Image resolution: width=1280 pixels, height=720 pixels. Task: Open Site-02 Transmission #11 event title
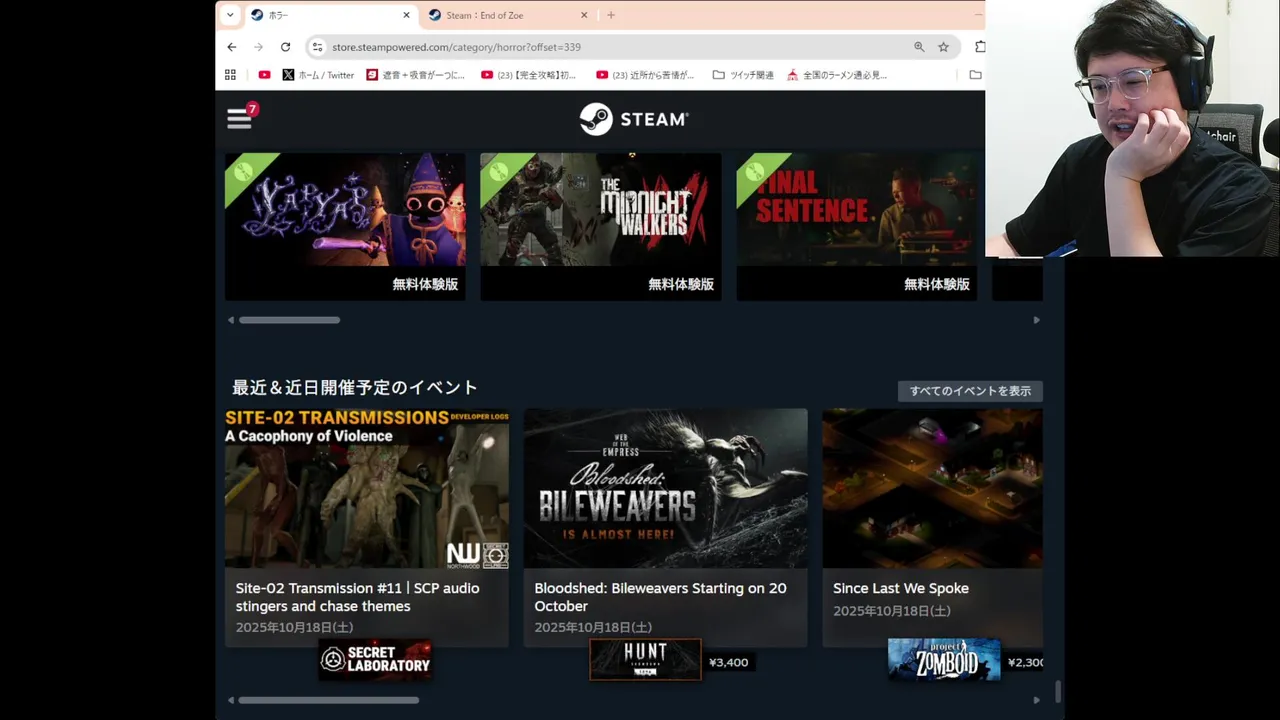tap(358, 597)
